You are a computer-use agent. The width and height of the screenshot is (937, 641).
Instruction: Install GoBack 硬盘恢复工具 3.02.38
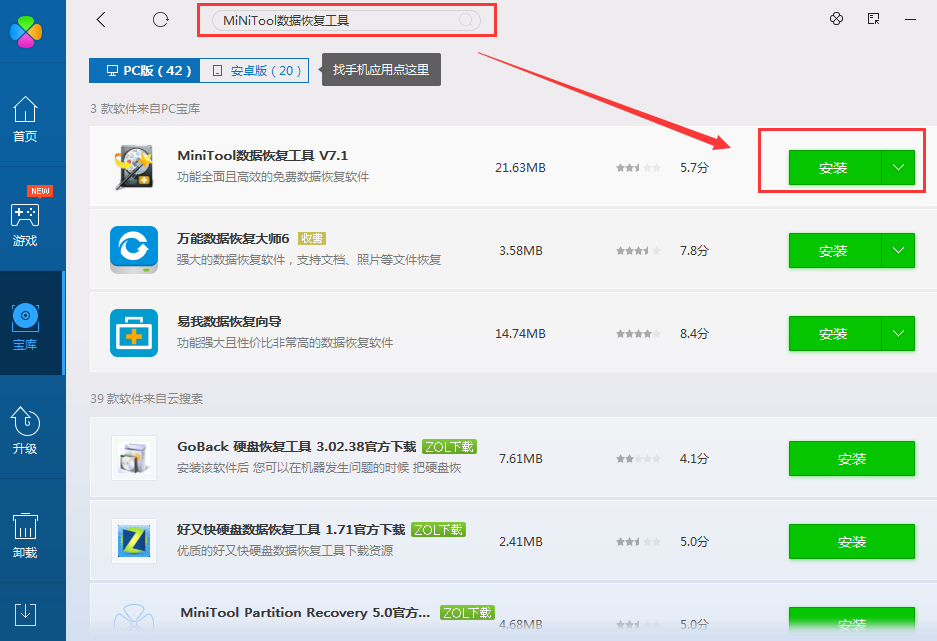pos(852,459)
